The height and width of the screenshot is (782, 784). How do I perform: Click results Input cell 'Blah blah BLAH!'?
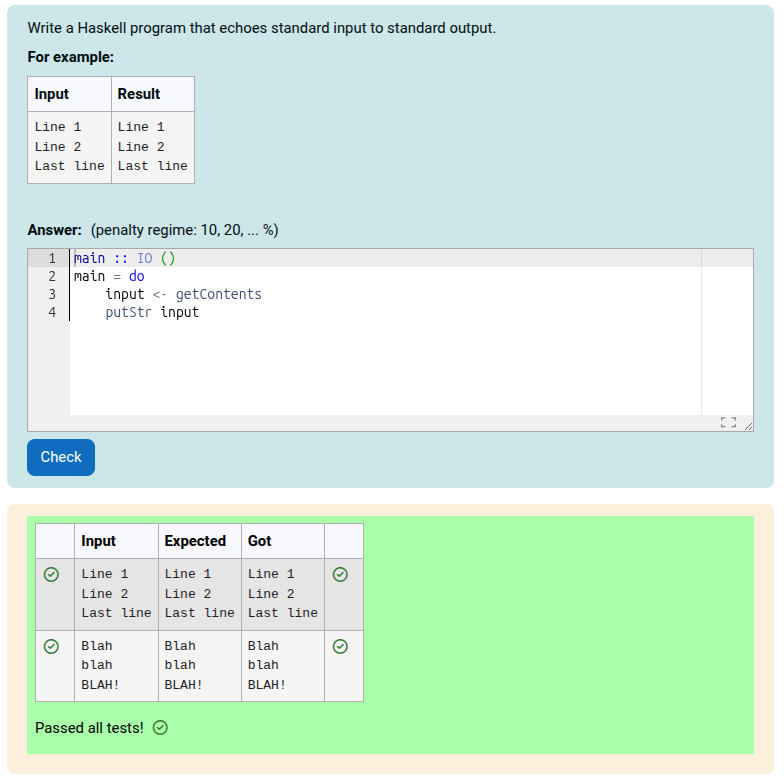click(x=116, y=666)
